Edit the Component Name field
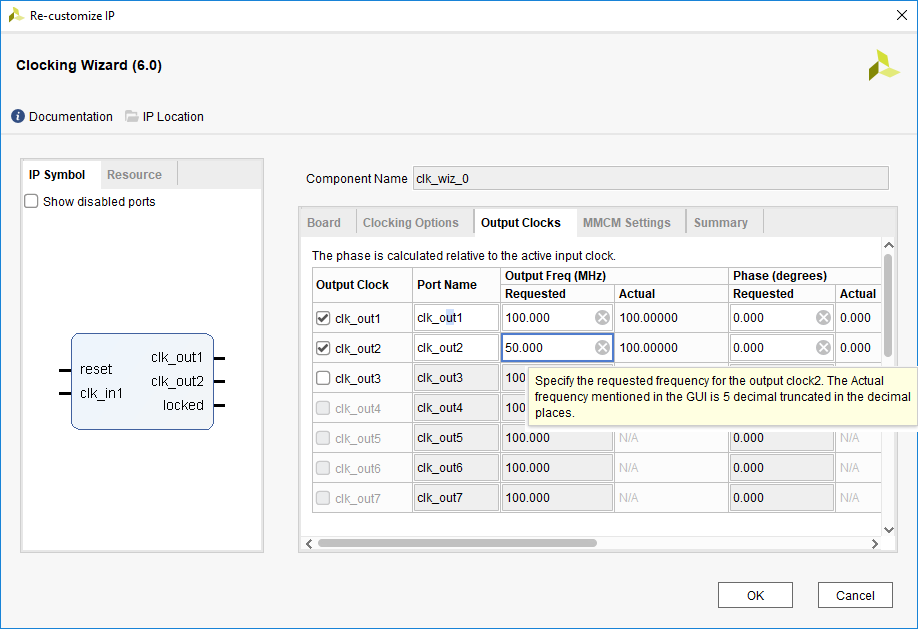918x629 pixels. (x=650, y=179)
